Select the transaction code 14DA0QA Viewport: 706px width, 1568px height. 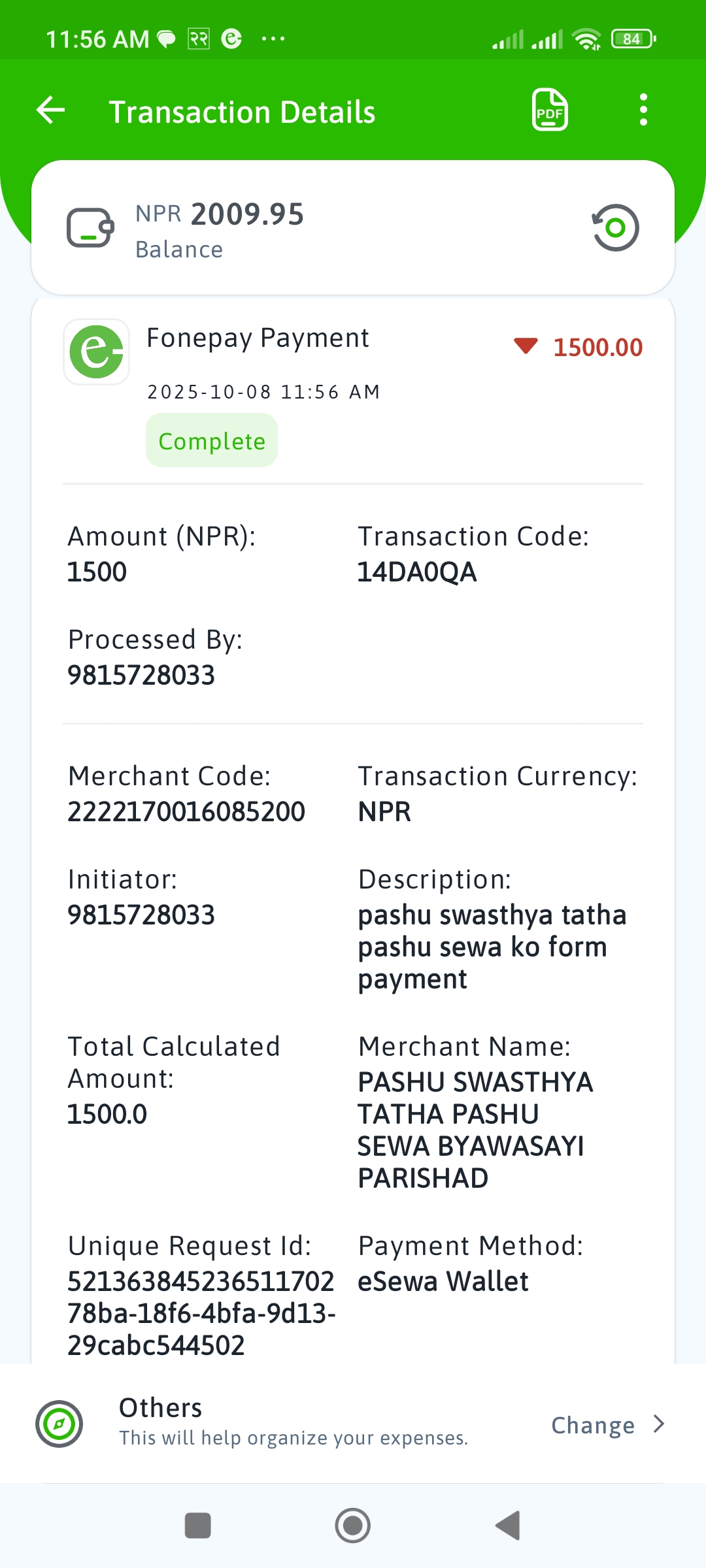pos(417,572)
